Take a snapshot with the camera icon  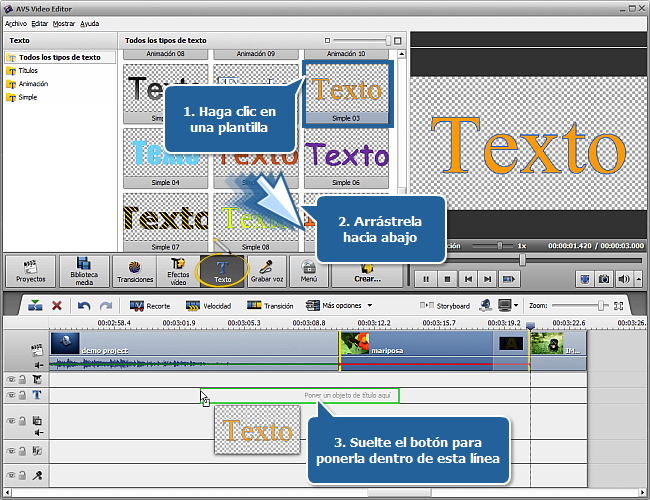point(605,279)
